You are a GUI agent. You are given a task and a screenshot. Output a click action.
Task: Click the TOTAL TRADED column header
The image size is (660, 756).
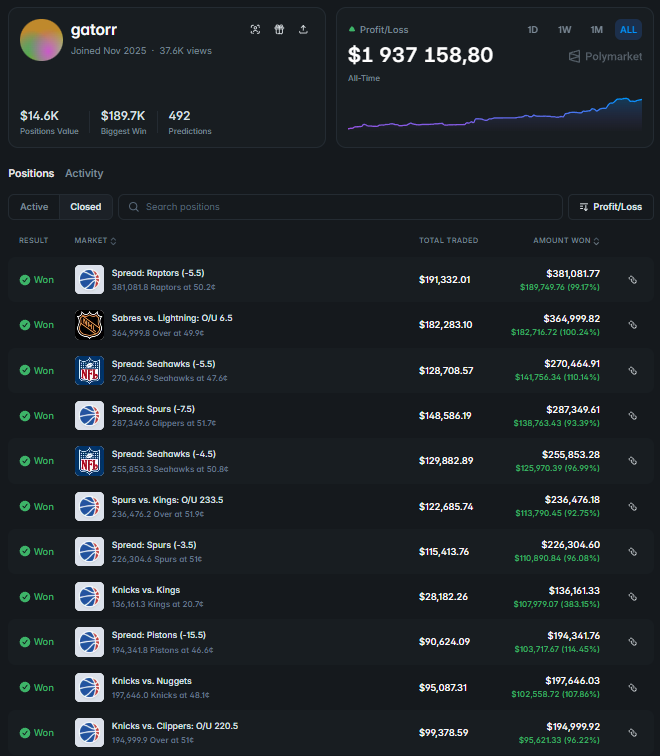click(x=448, y=241)
